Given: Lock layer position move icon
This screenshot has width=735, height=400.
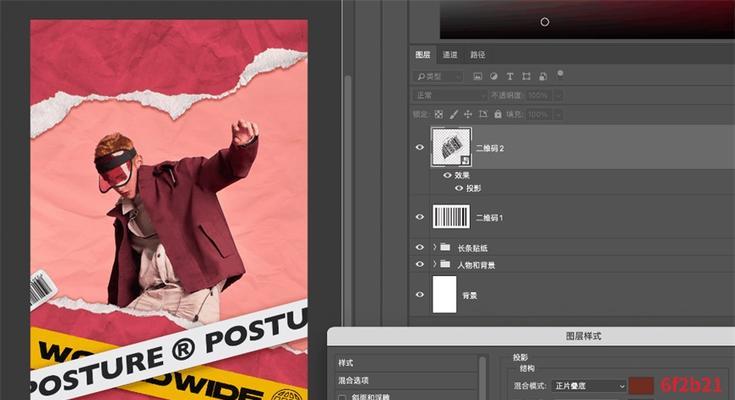Looking at the screenshot, I should (468, 114).
